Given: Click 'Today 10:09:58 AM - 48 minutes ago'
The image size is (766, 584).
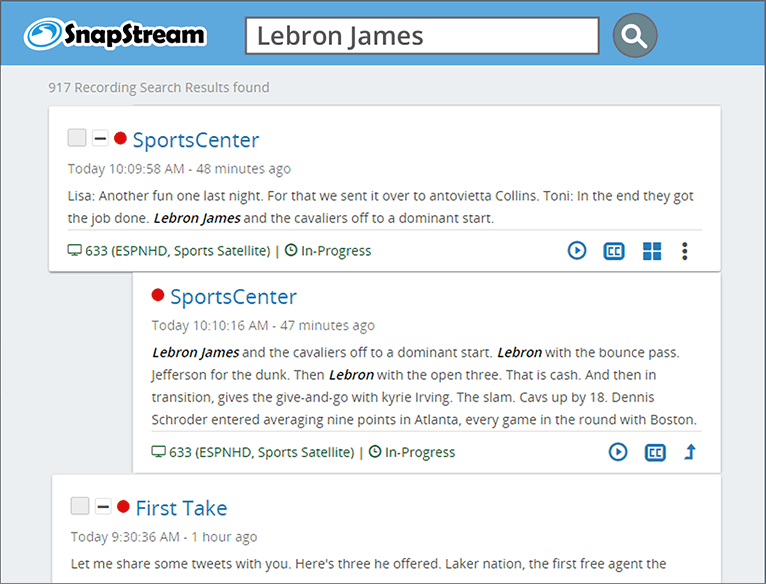Looking at the screenshot, I should (179, 169).
